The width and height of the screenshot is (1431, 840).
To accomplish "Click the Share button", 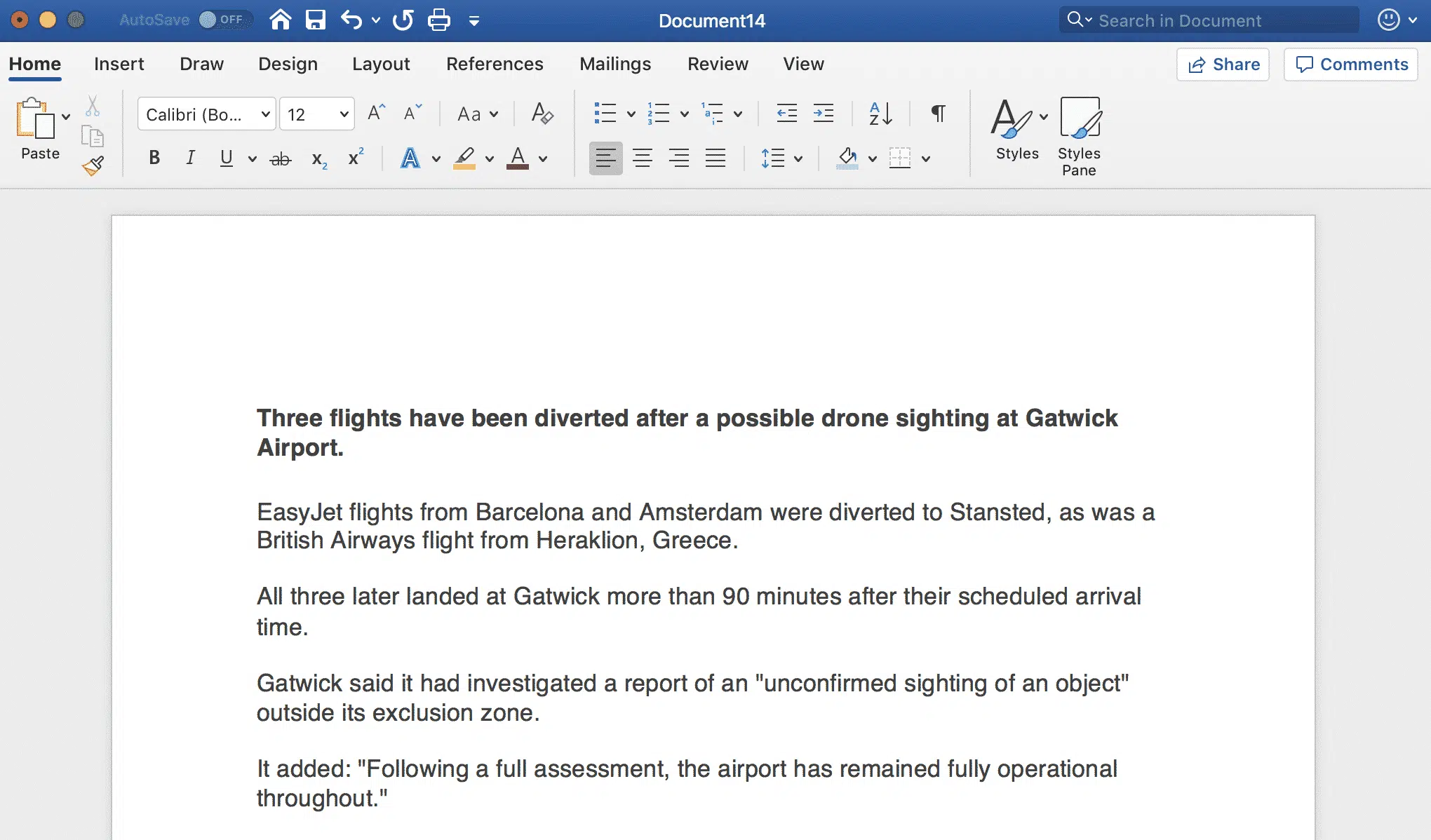I will [1223, 65].
